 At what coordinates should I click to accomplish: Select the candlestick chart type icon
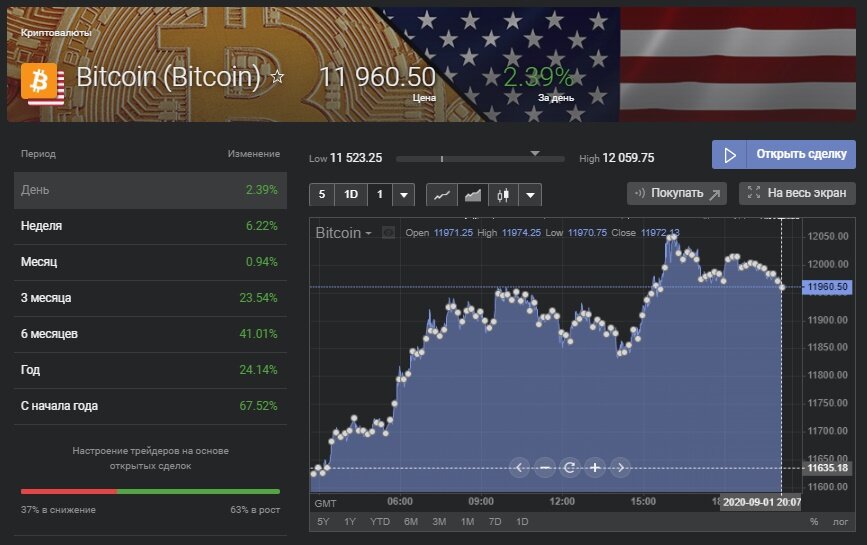coord(503,194)
